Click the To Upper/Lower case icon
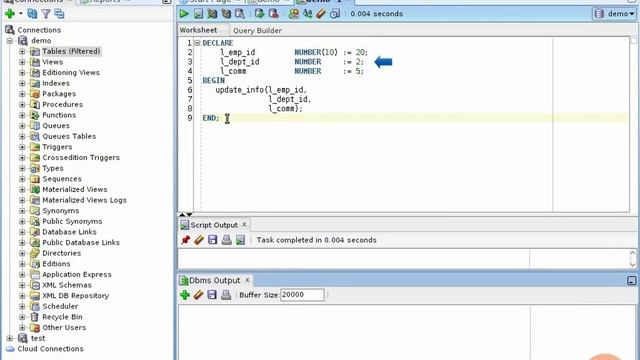The width and height of the screenshot is (640, 360). coord(307,13)
